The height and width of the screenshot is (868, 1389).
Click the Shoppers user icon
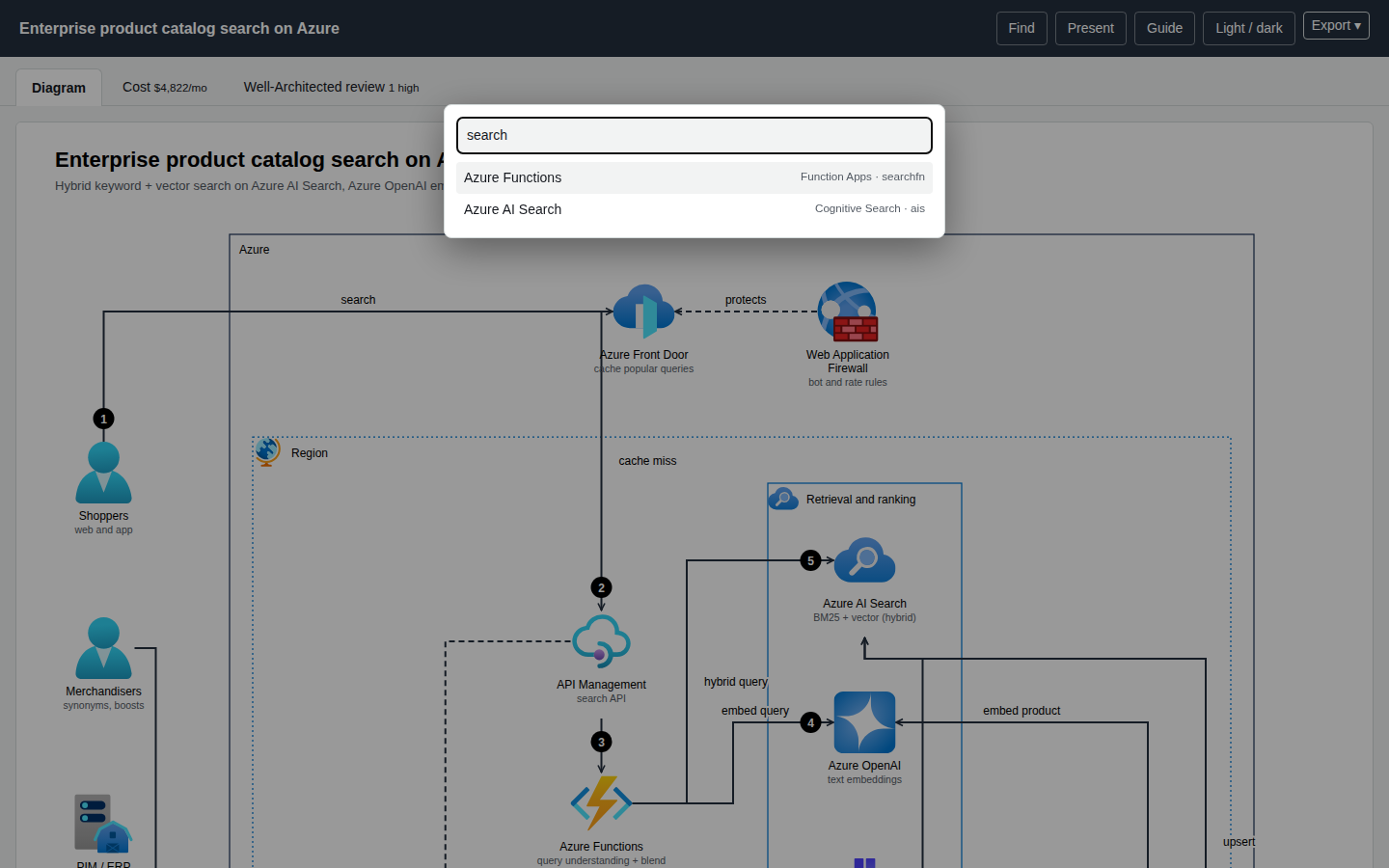(x=103, y=473)
